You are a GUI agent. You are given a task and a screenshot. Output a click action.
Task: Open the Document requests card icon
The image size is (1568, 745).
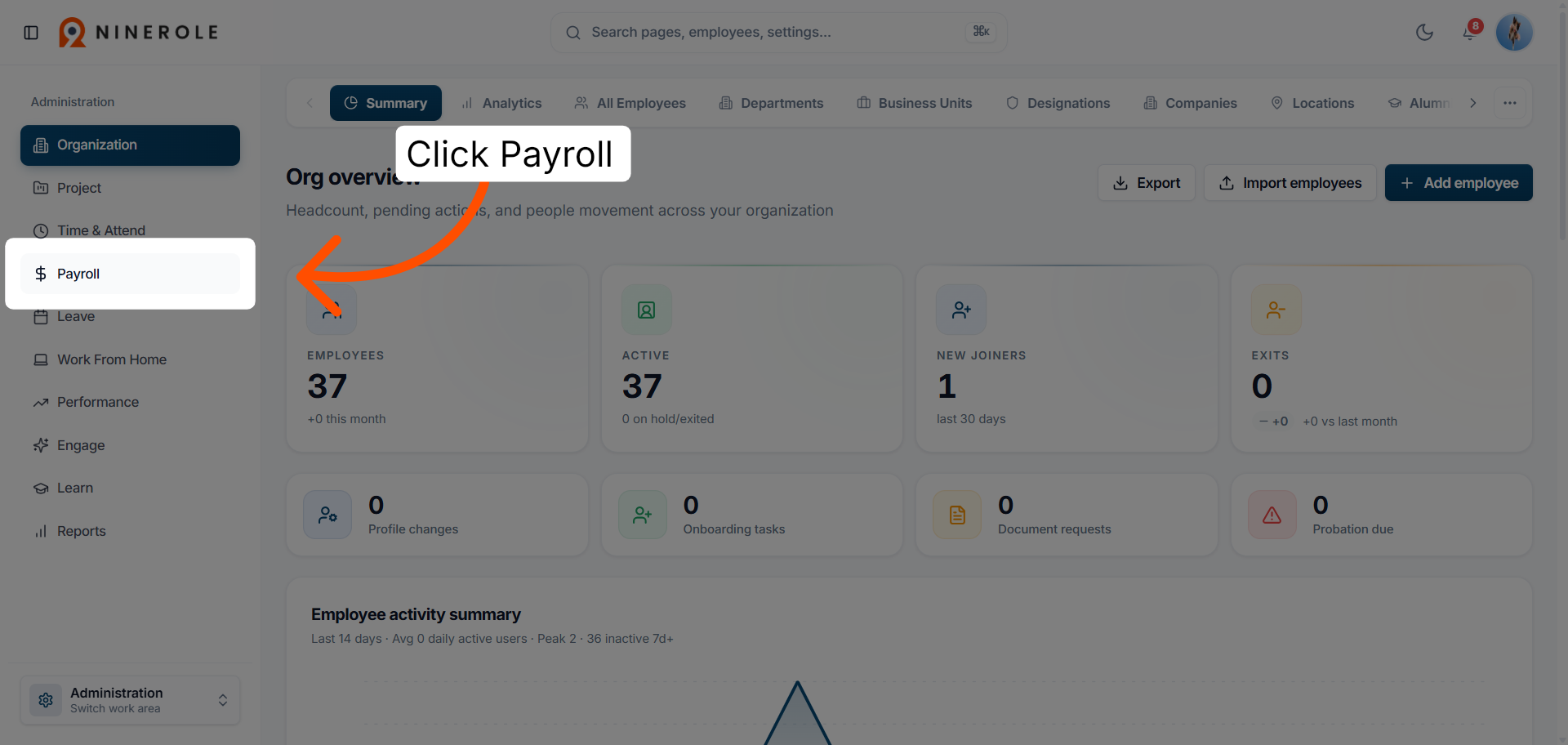(x=957, y=515)
